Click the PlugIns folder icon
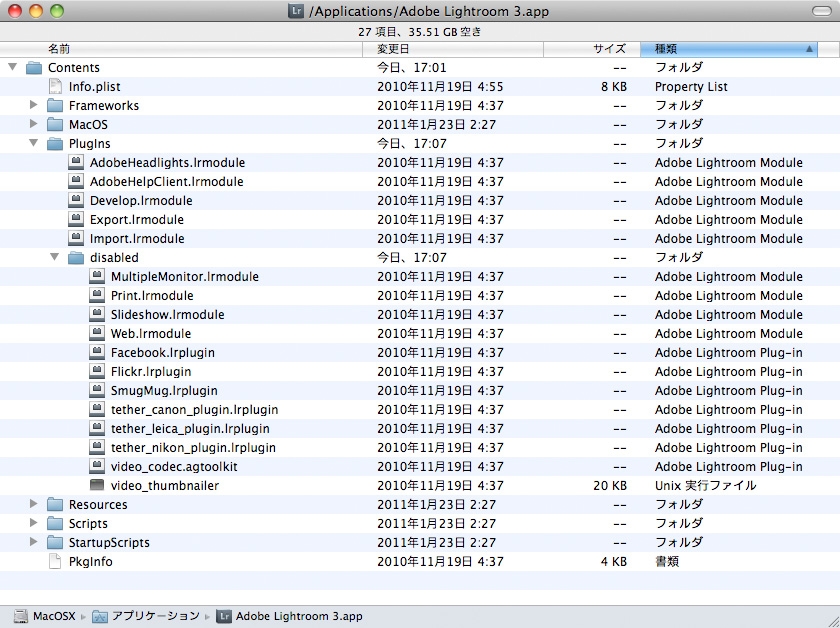 [x=55, y=144]
